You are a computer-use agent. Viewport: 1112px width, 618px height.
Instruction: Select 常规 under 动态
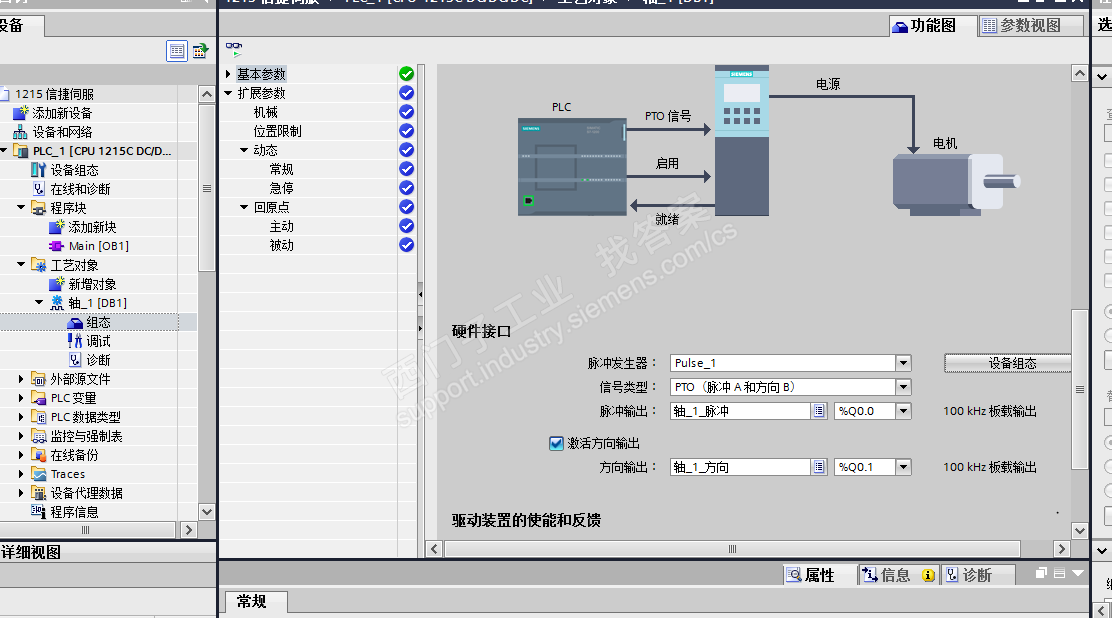click(x=281, y=169)
